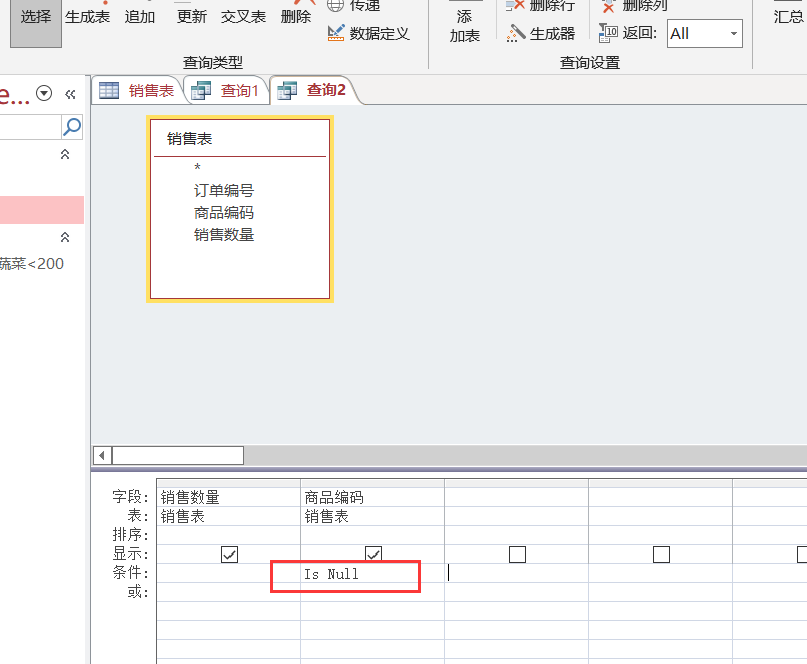The width and height of the screenshot is (807, 664).
Task: Switch to 更新 update query
Action: click(191, 16)
